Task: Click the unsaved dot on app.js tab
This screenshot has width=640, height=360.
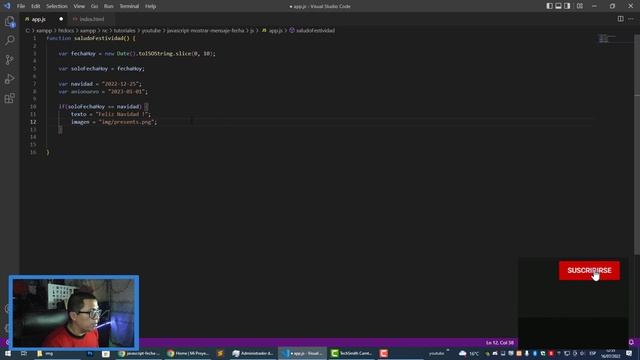Action: (61, 19)
